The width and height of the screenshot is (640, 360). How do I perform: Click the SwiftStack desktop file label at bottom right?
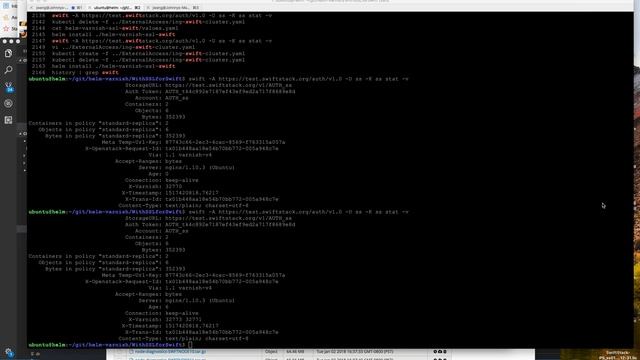pyautogui.click(x=617, y=355)
